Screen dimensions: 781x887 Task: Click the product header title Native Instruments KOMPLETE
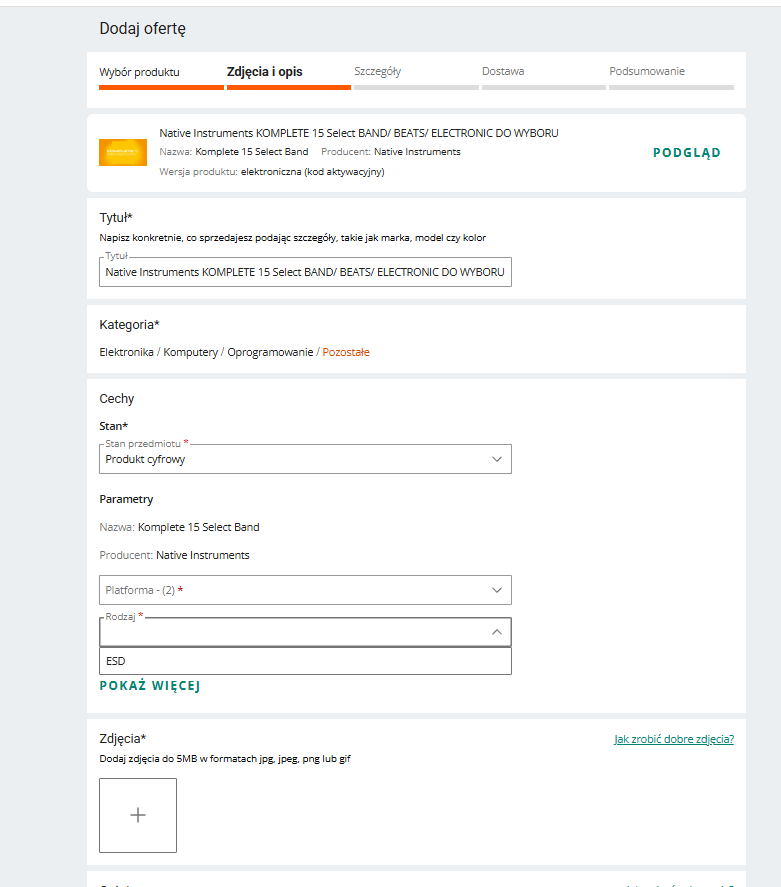pos(359,133)
